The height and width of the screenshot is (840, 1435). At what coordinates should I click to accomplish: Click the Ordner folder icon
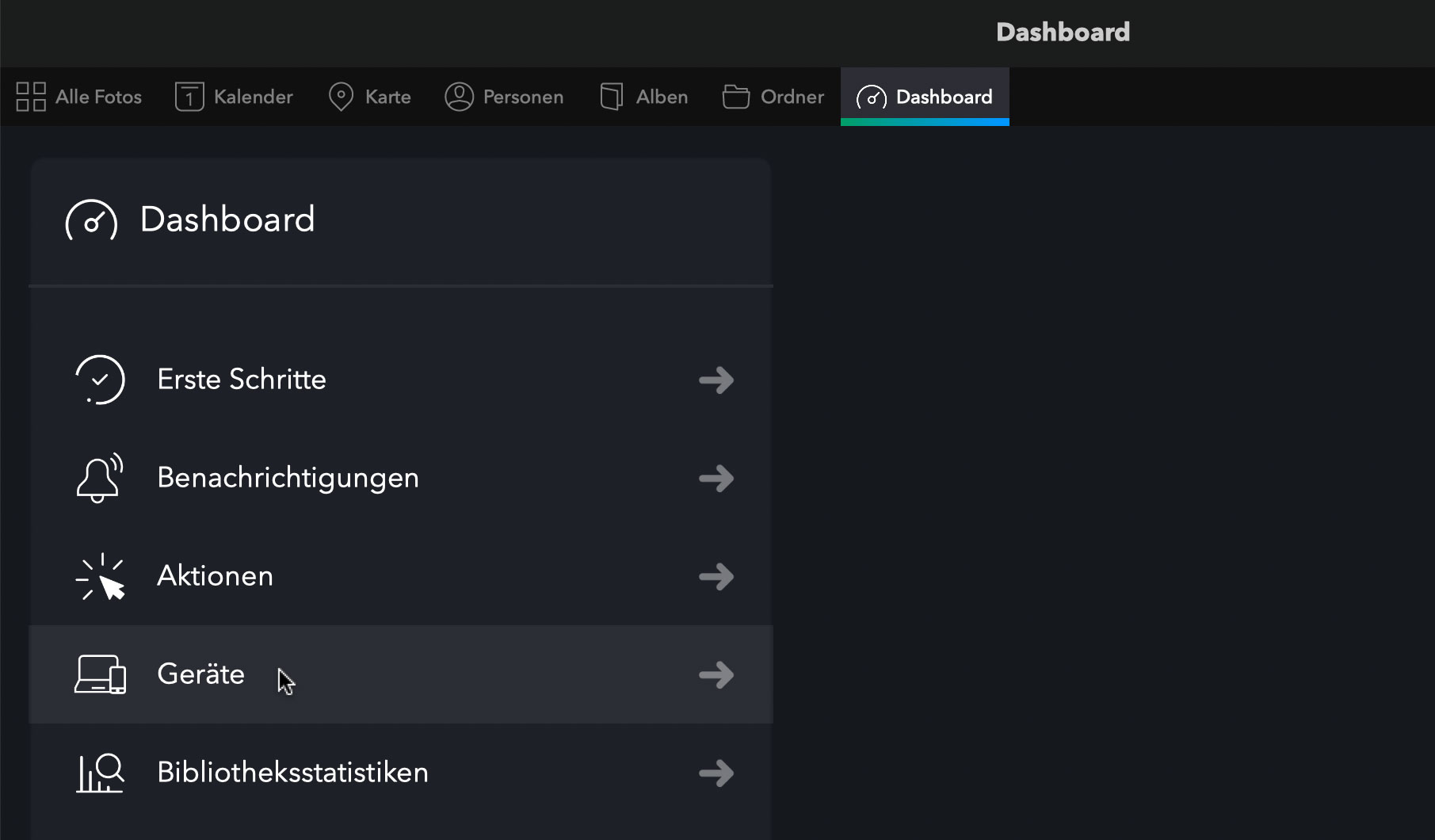(x=736, y=97)
